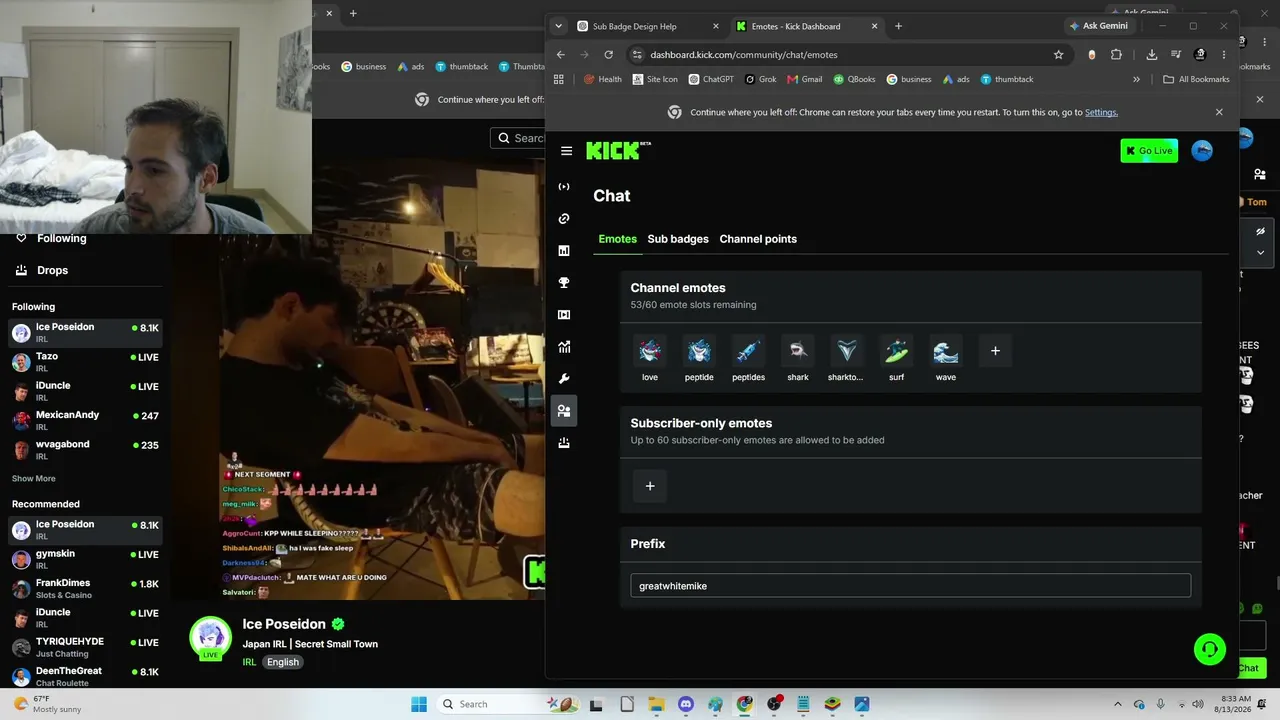
Task: Switch to the Channel points tab
Action: tap(758, 239)
